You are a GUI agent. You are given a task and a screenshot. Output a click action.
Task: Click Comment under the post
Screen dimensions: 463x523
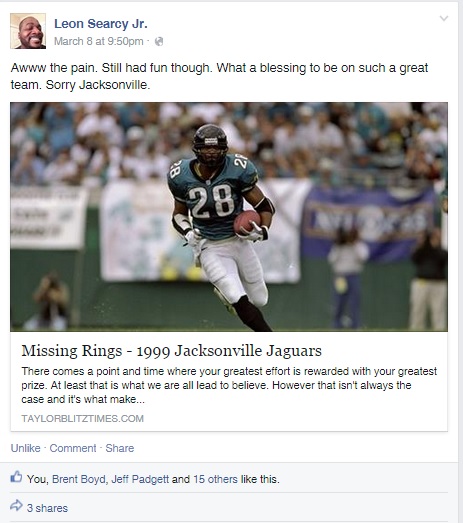point(73,448)
